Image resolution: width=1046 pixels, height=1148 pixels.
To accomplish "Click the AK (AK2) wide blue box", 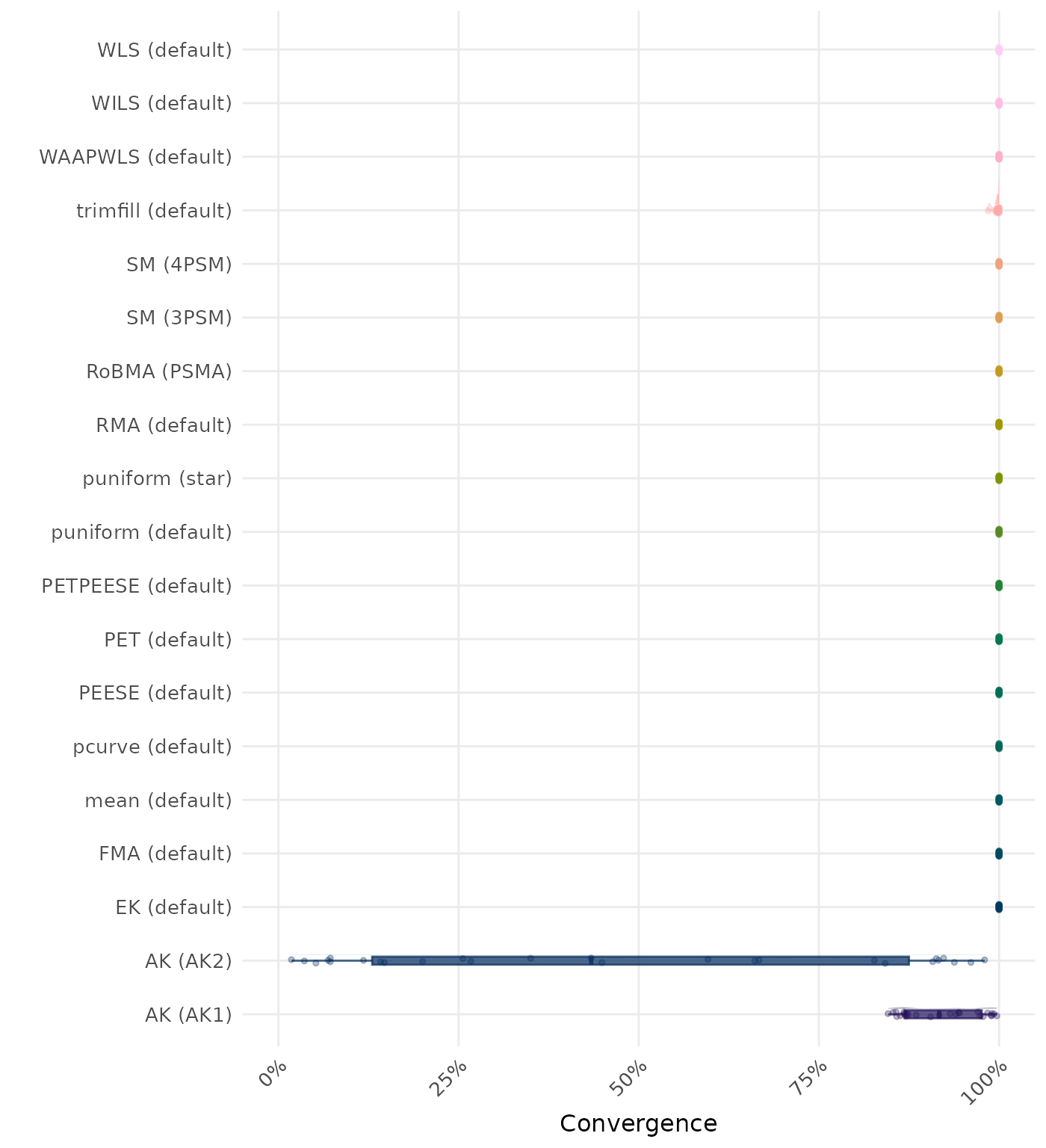I will (x=640, y=960).
